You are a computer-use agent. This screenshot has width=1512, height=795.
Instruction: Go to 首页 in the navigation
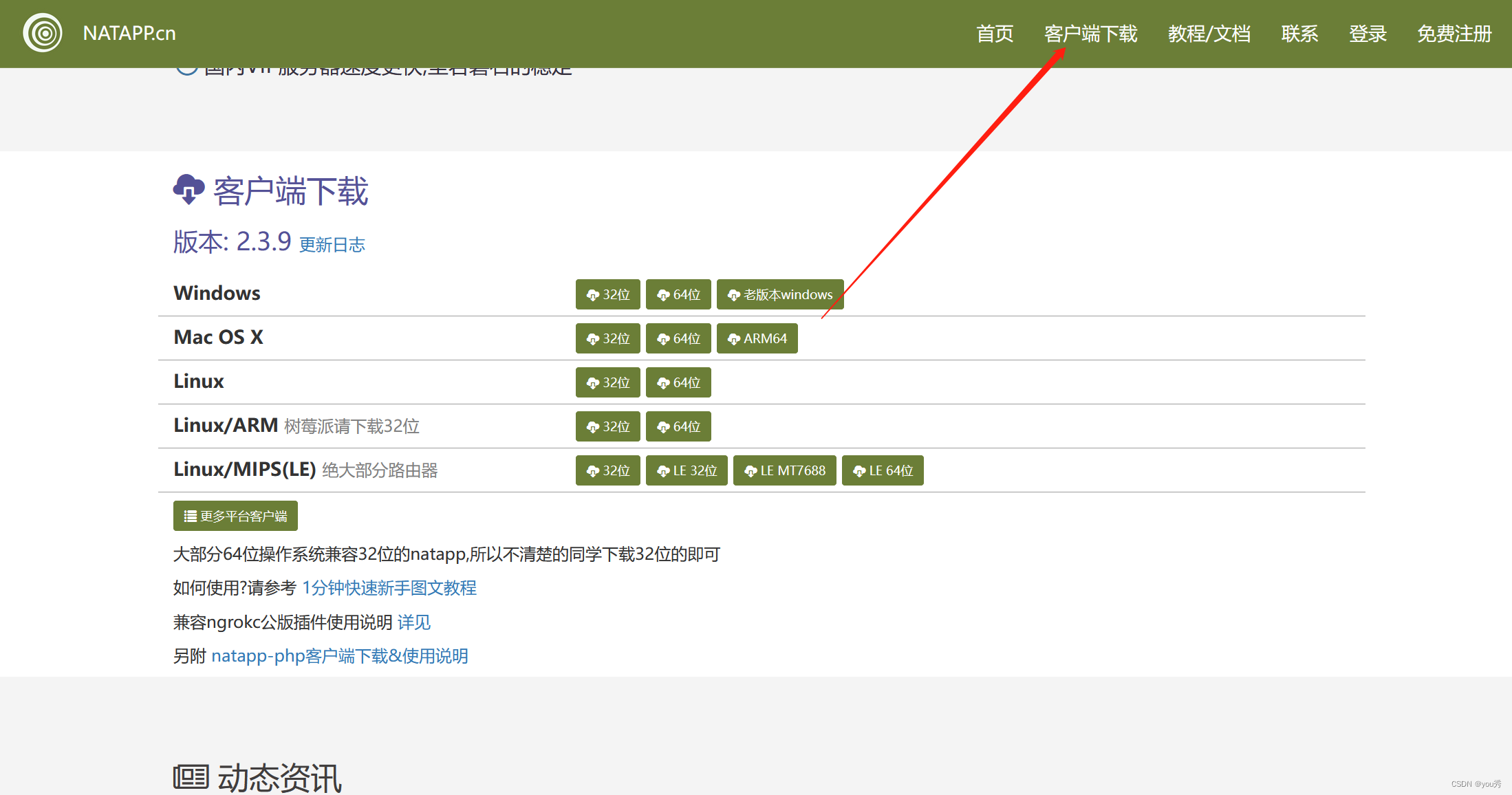(995, 34)
